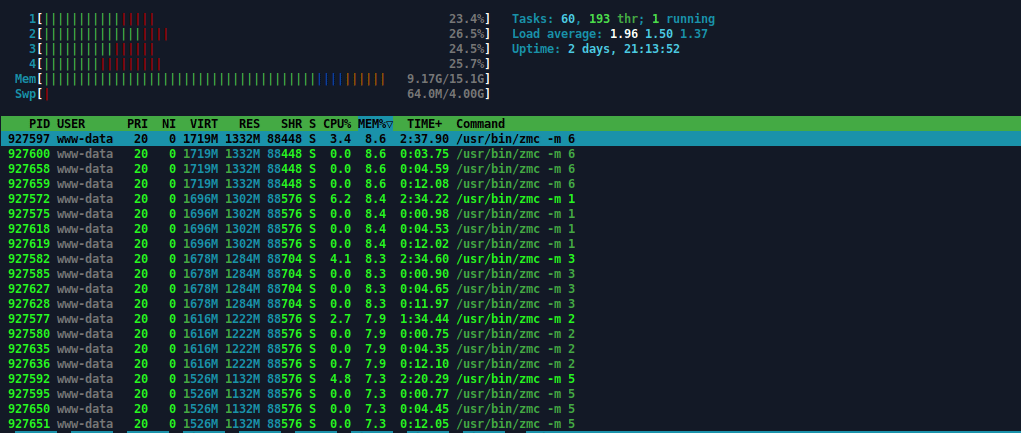This screenshot has width=1021, height=433.
Task: Select process row PID 927572
Action: point(510,199)
